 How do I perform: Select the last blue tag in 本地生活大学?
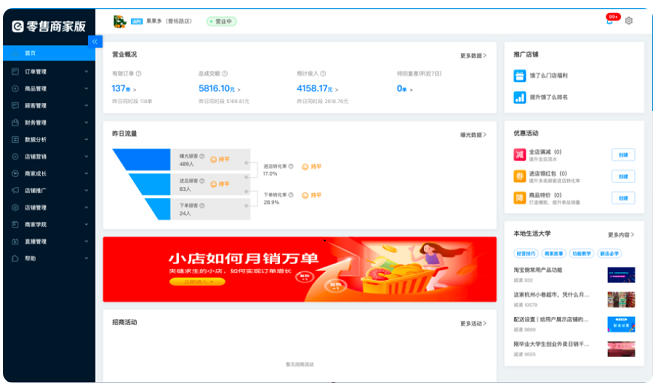pyautogui.click(x=609, y=253)
